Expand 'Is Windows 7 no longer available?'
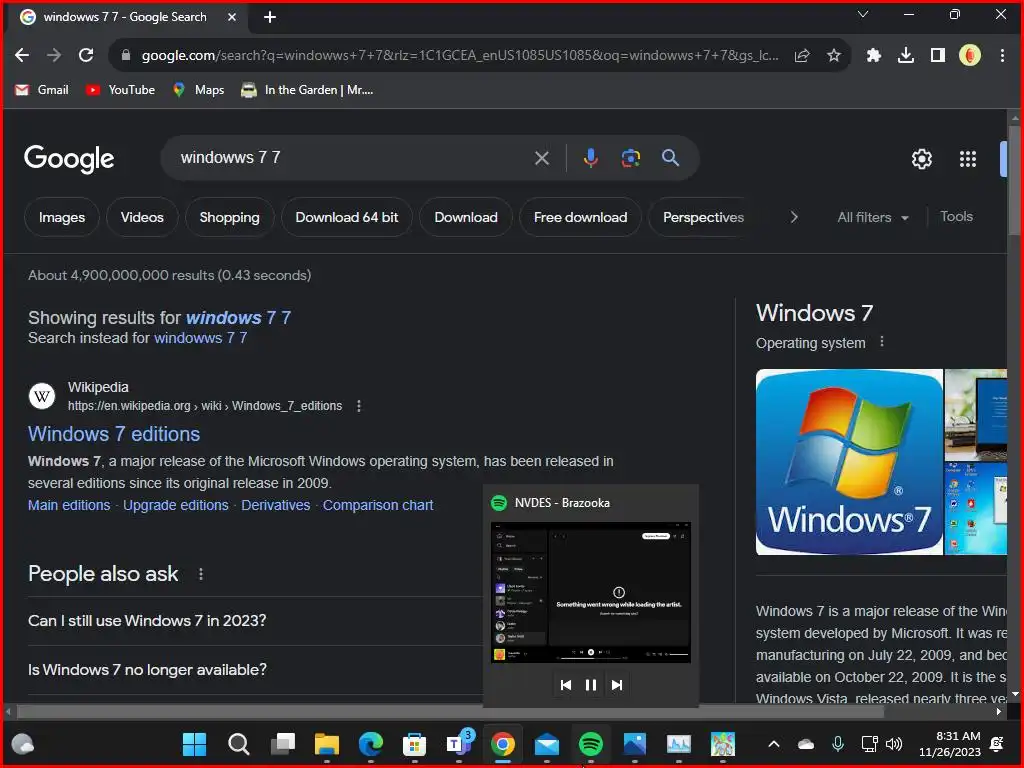The image size is (1024, 768). click(255, 670)
